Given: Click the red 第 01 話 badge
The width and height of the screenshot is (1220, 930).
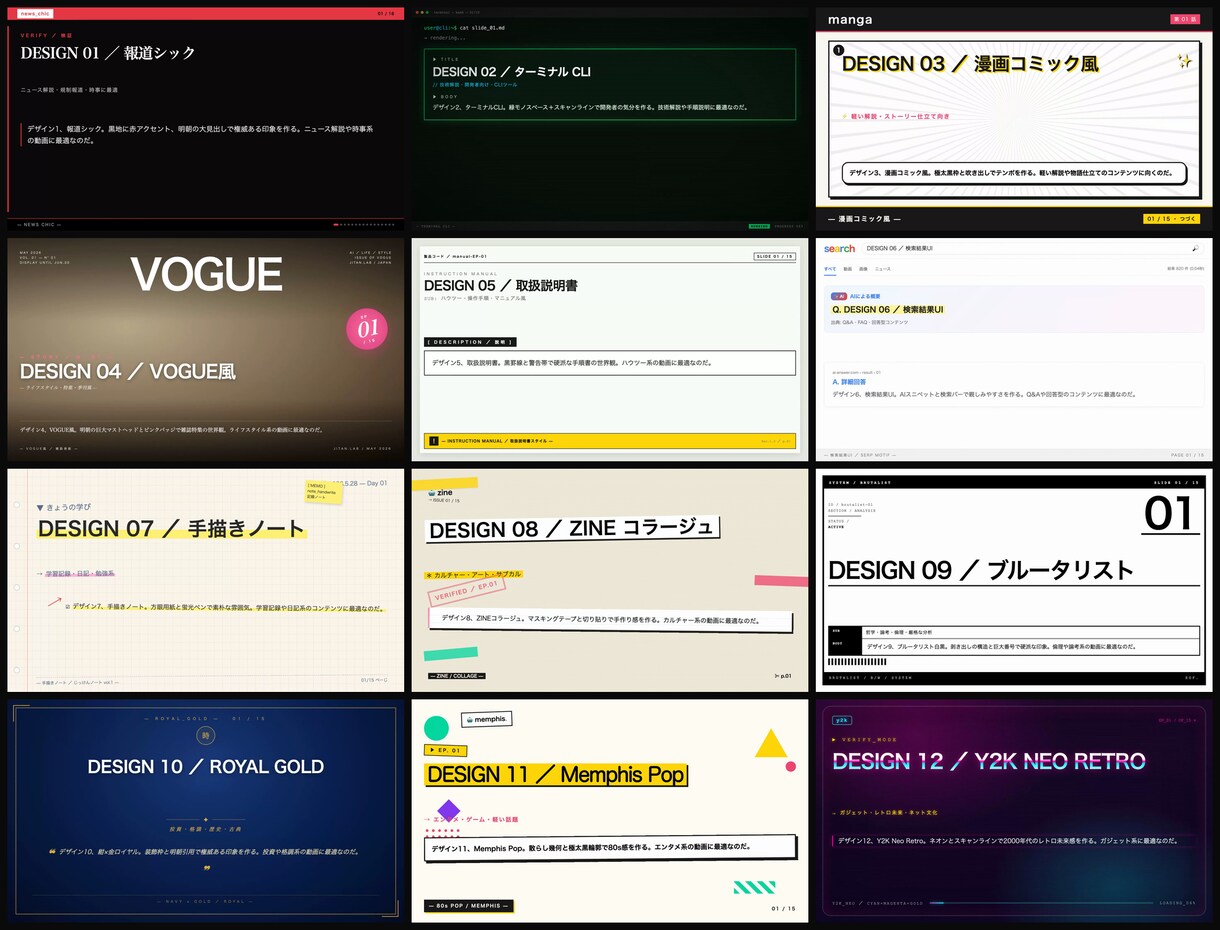Looking at the screenshot, I should pos(1184,19).
